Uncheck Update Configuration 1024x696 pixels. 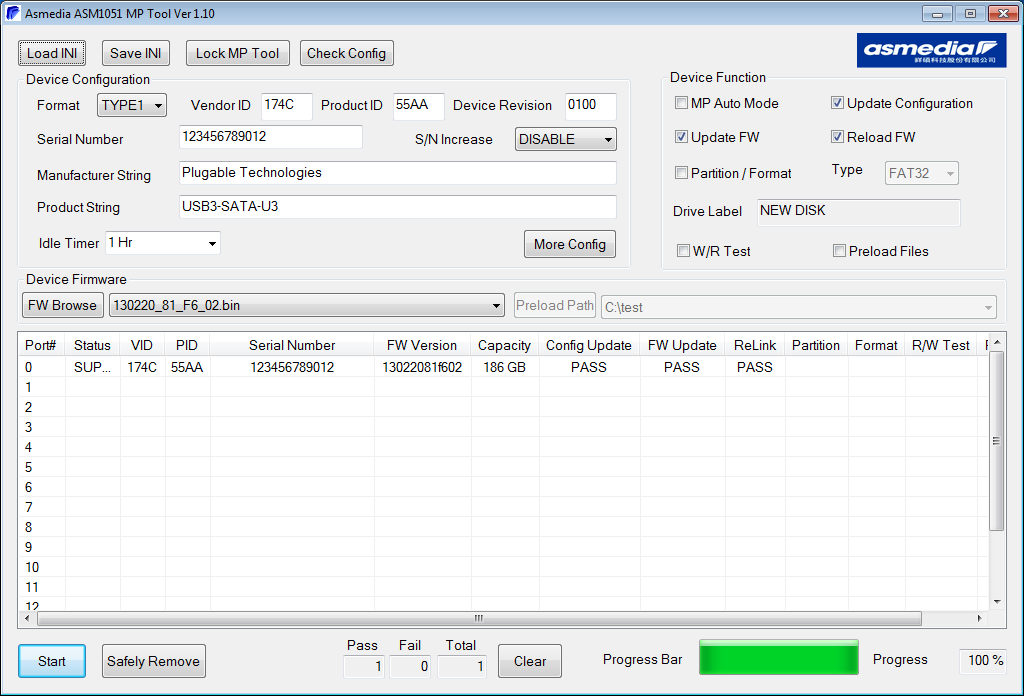click(837, 102)
